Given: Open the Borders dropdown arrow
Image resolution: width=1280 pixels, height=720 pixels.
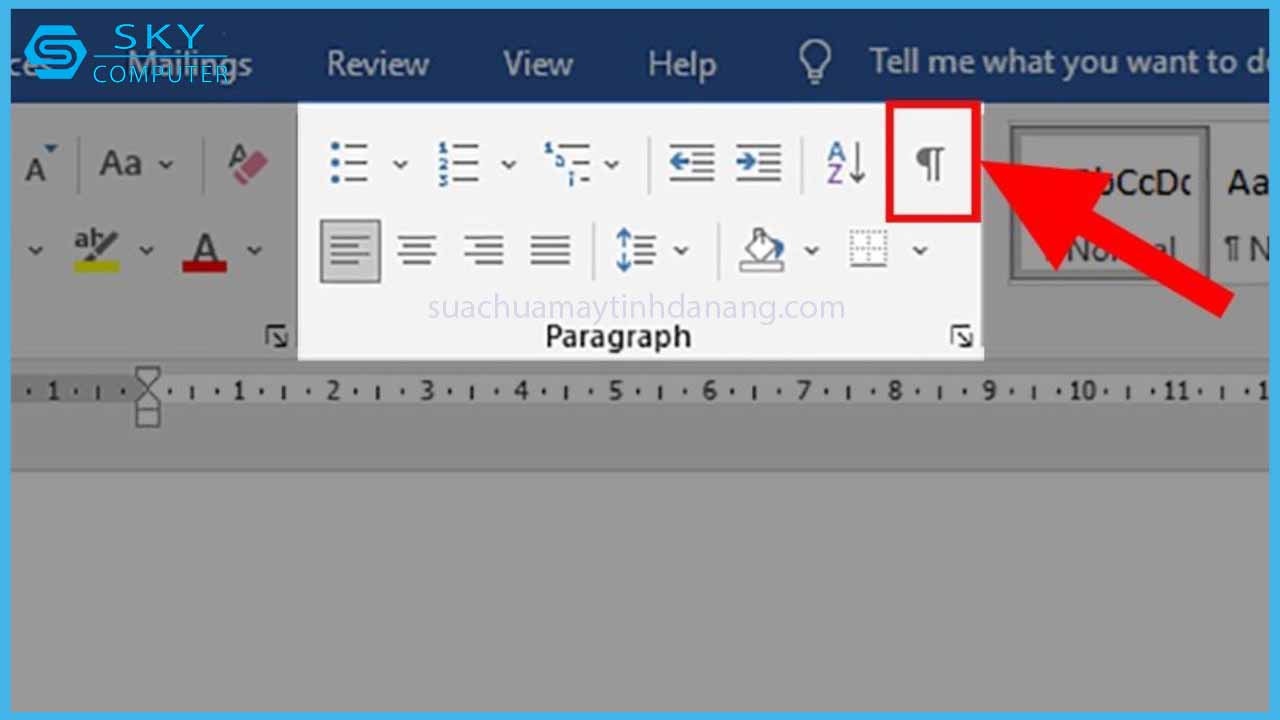Looking at the screenshot, I should point(920,250).
